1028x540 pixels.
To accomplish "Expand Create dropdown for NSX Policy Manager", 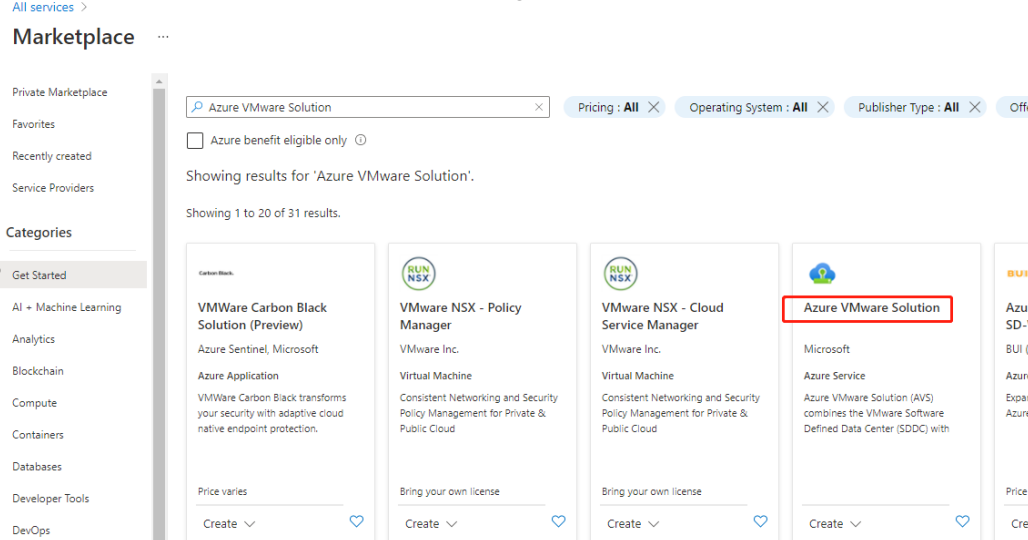I will (431, 524).
